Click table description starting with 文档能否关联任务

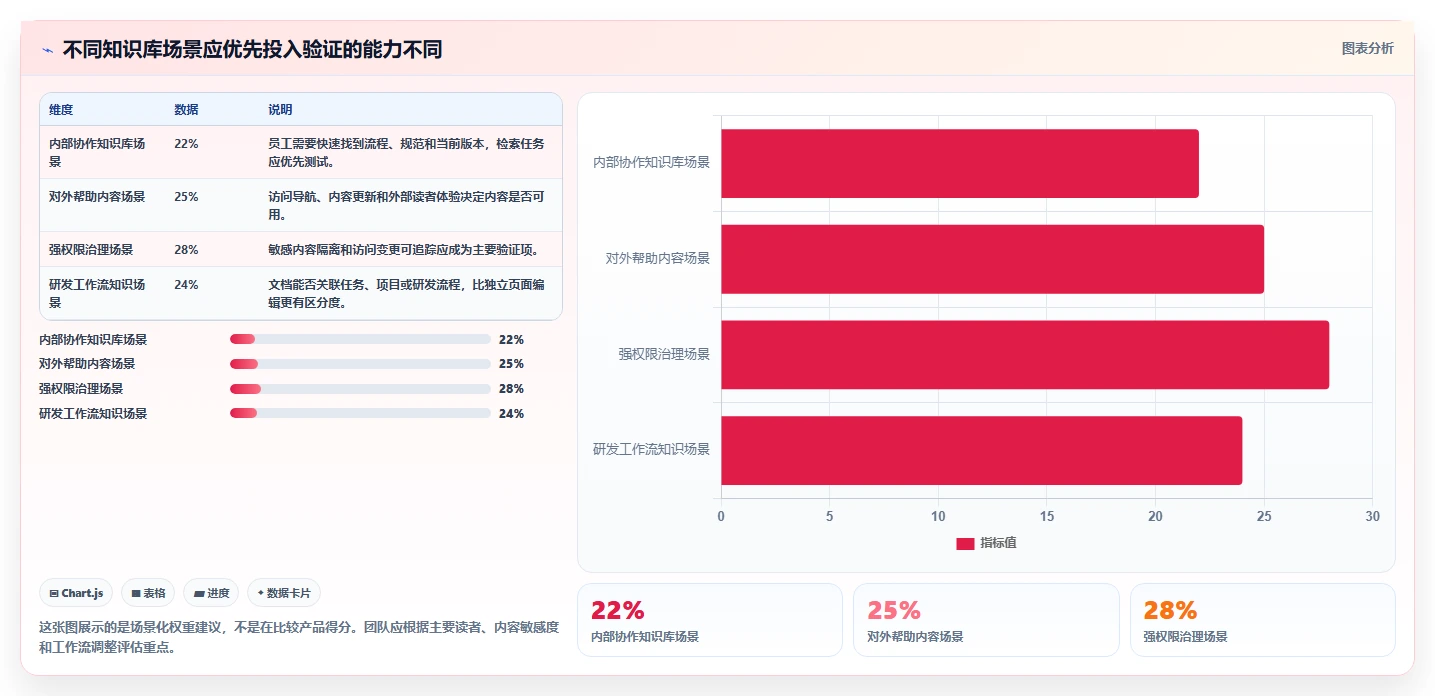click(407, 293)
